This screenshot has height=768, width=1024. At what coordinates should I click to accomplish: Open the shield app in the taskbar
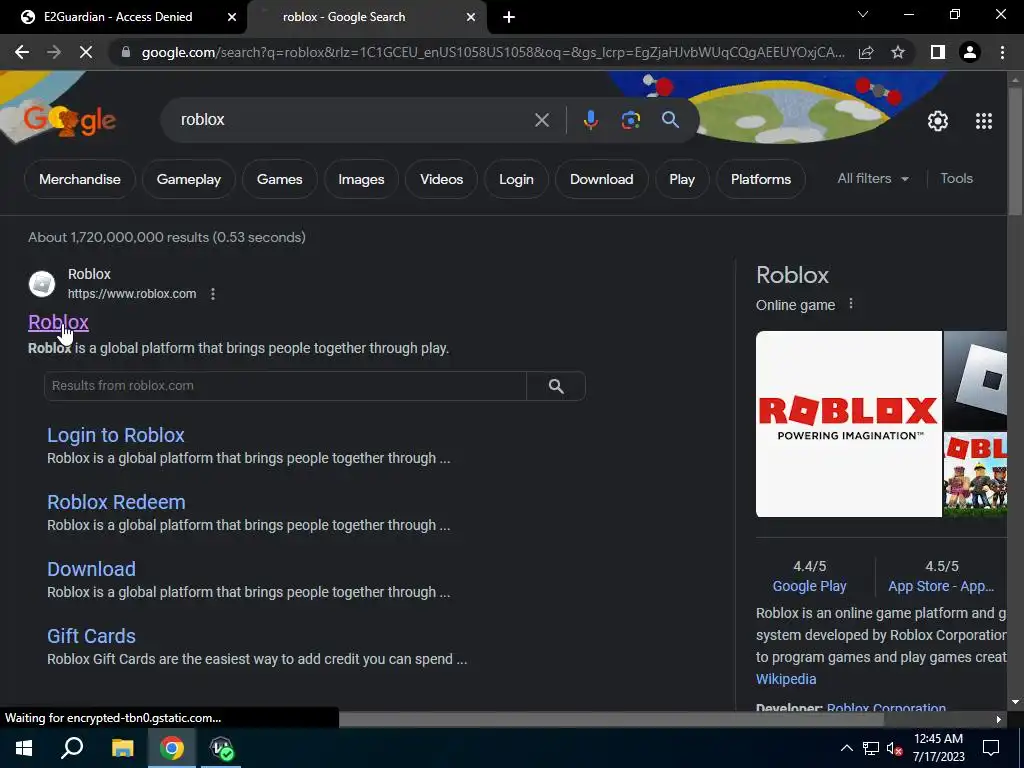pos(221,748)
